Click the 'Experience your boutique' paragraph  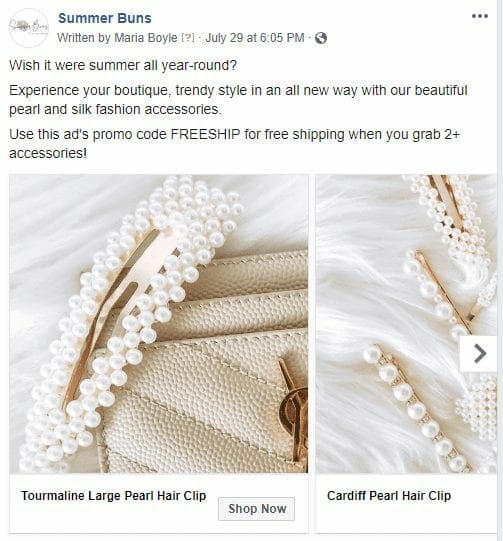[x=238, y=100]
